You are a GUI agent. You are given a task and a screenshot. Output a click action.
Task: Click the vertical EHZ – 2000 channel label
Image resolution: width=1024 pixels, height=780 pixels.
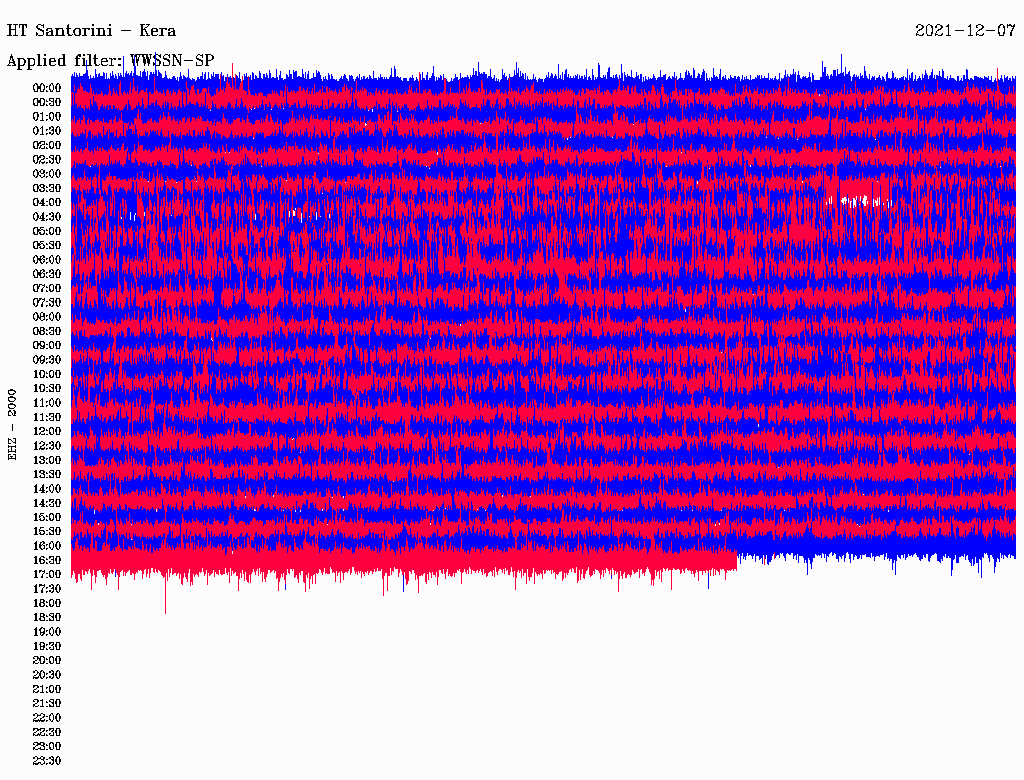click(12, 425)
